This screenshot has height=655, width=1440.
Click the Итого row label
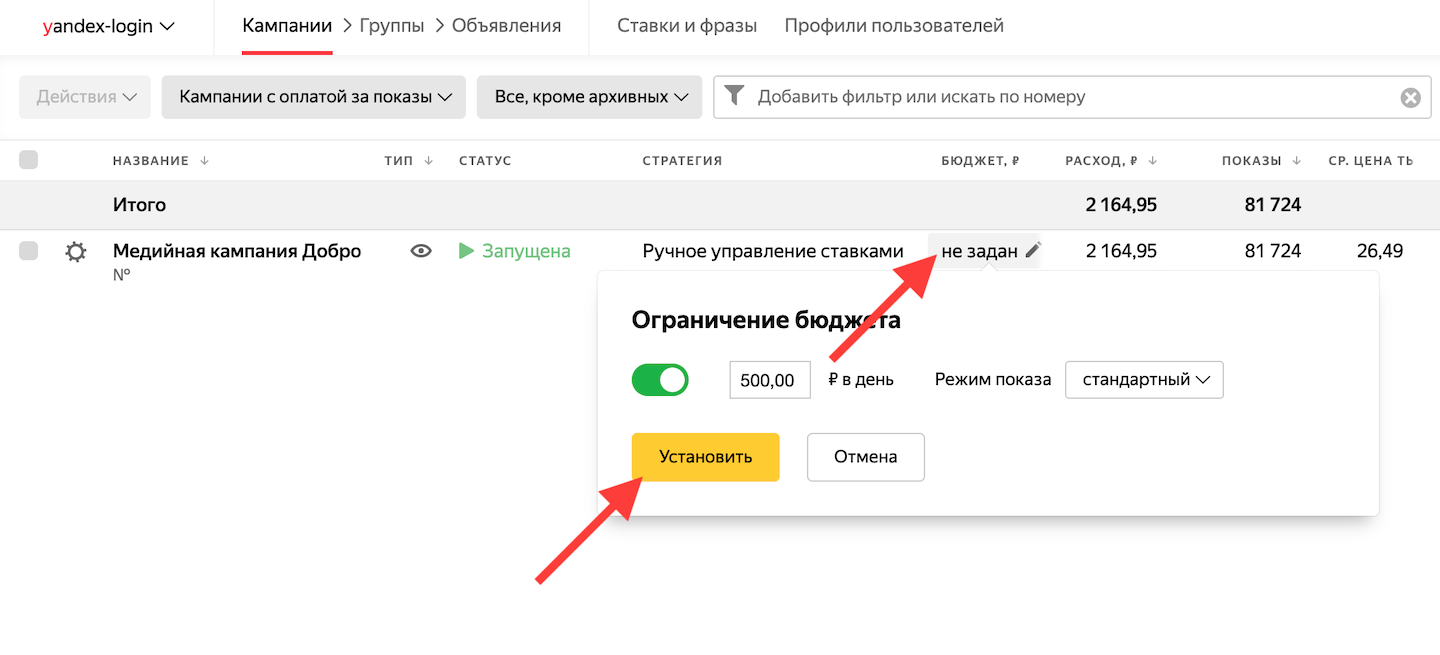[139, 205]
